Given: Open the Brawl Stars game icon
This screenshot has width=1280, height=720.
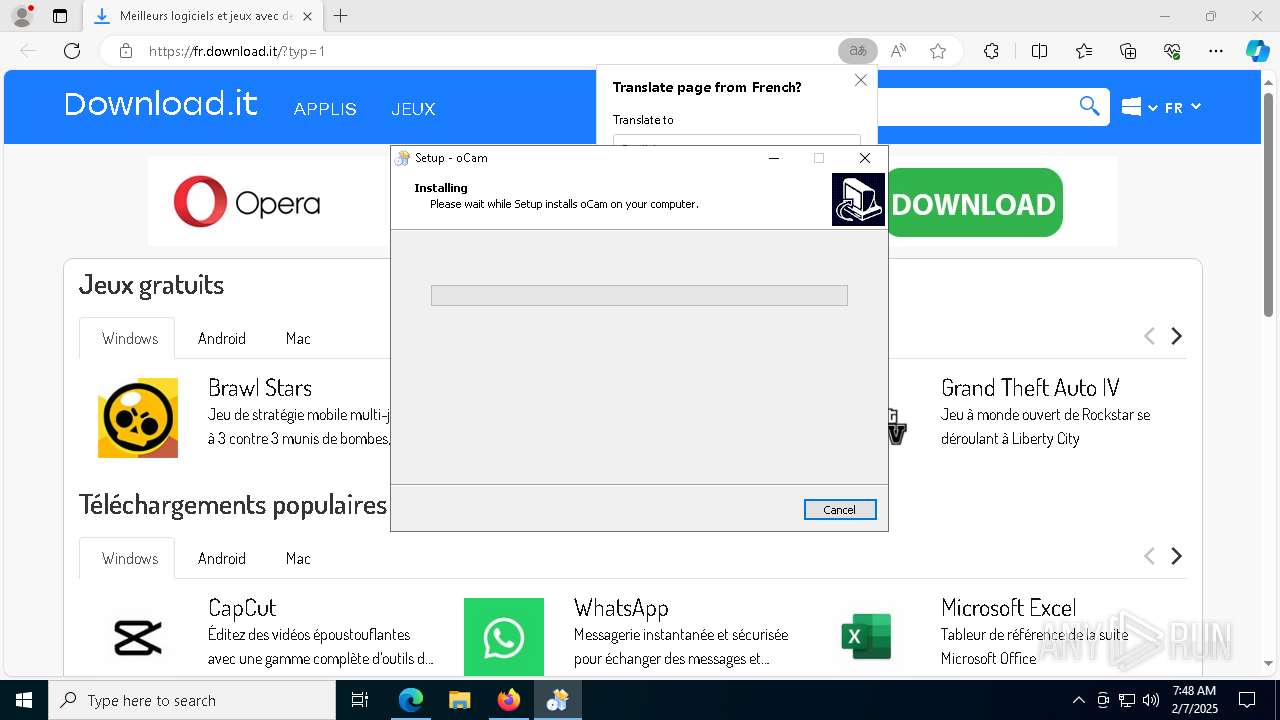Looking at the screenshot, I should pyautogui.click(x=138, y=418).
